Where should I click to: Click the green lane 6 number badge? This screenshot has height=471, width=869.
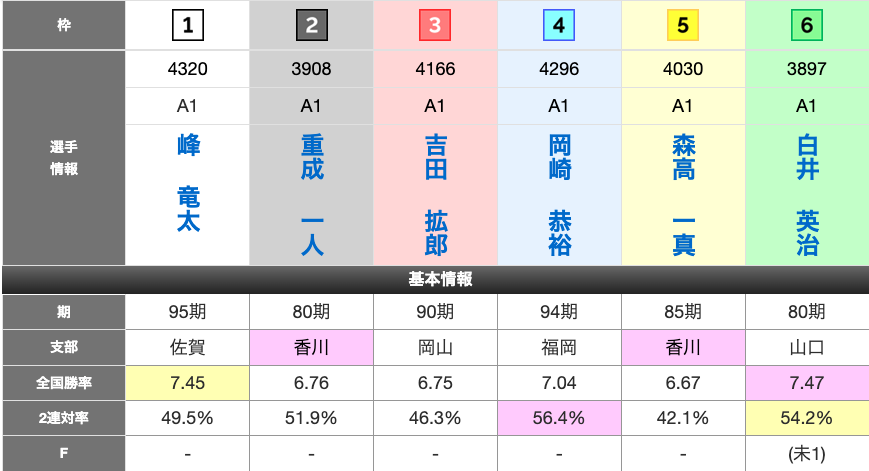807,26
